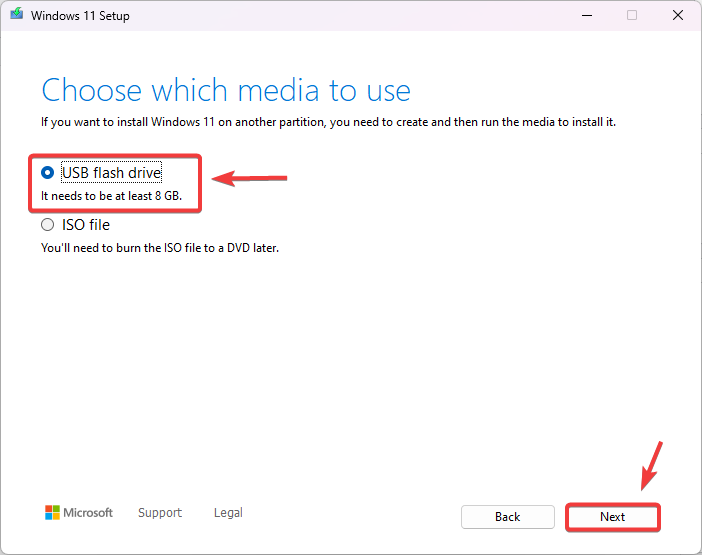Minimize the Windows 11 Setup window
The height and width of the screenshot is (555, 702).
[x=587, y=15]
